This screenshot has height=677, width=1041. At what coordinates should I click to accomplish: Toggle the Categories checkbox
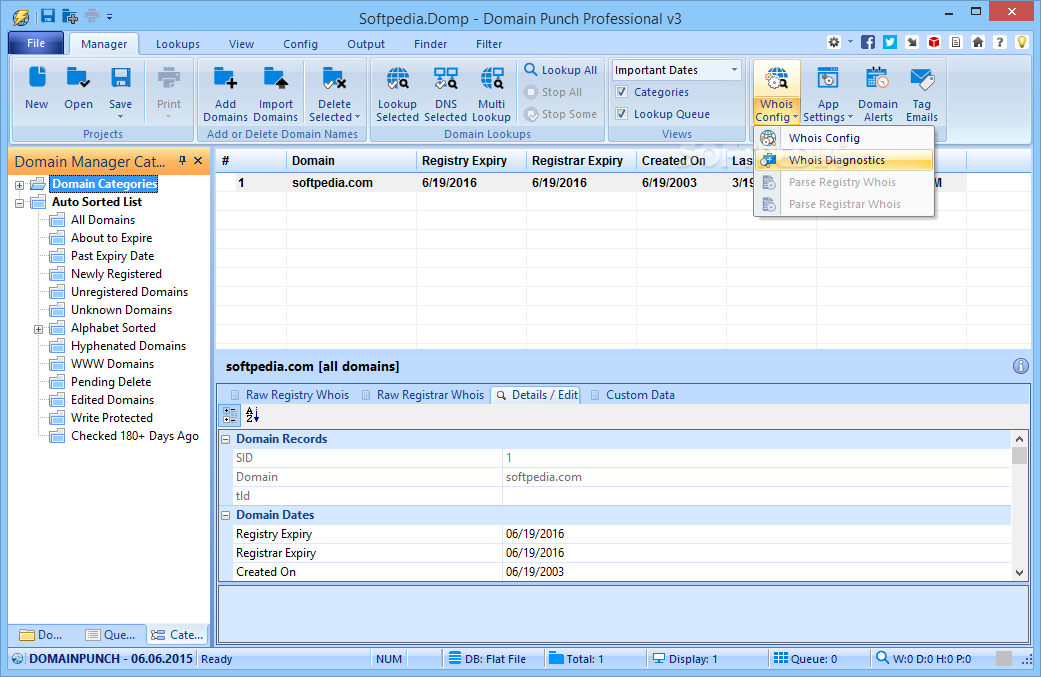(x=621, y=92)
